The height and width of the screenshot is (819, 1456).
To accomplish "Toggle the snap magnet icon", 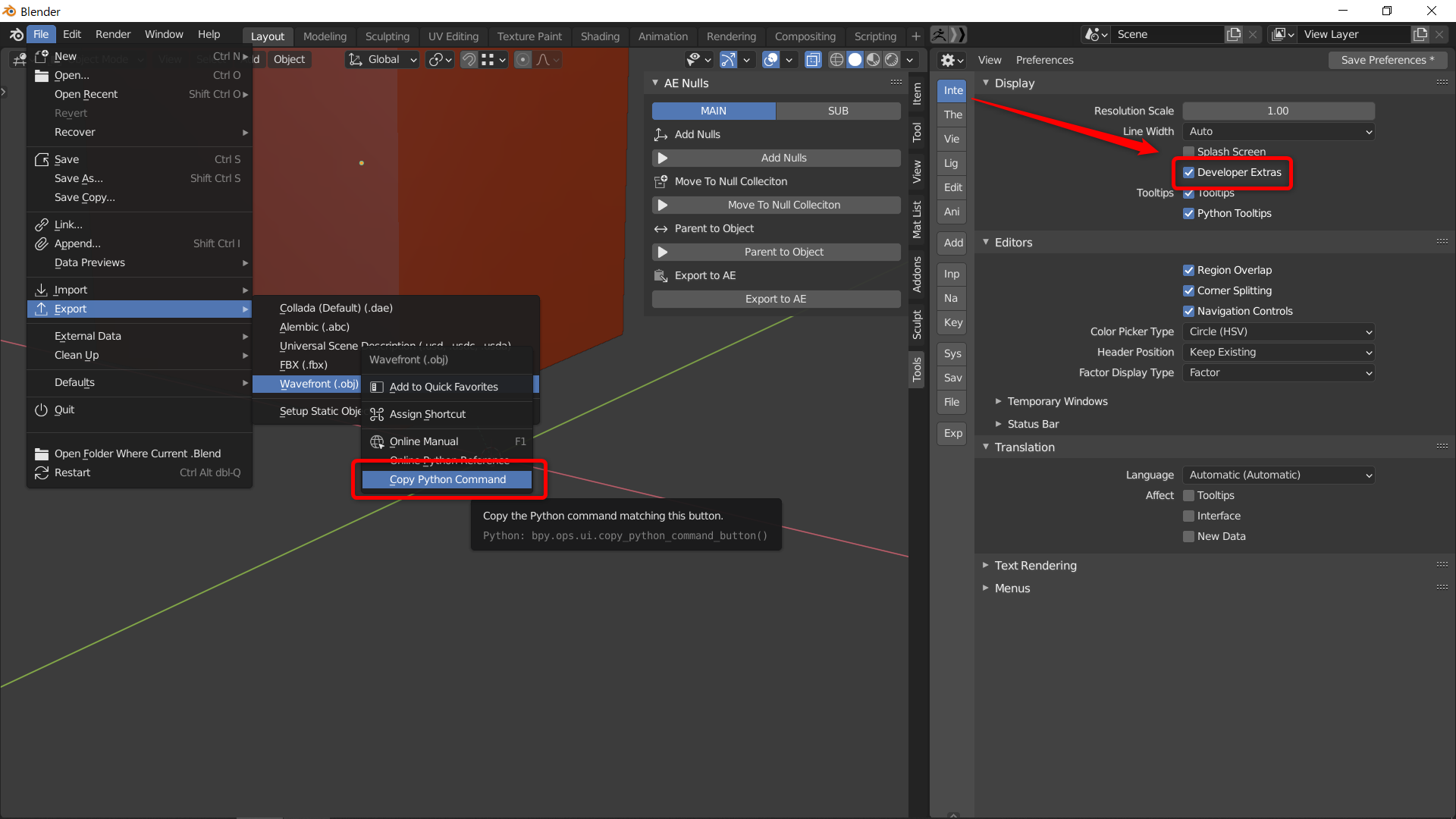I will pos(469,60).
